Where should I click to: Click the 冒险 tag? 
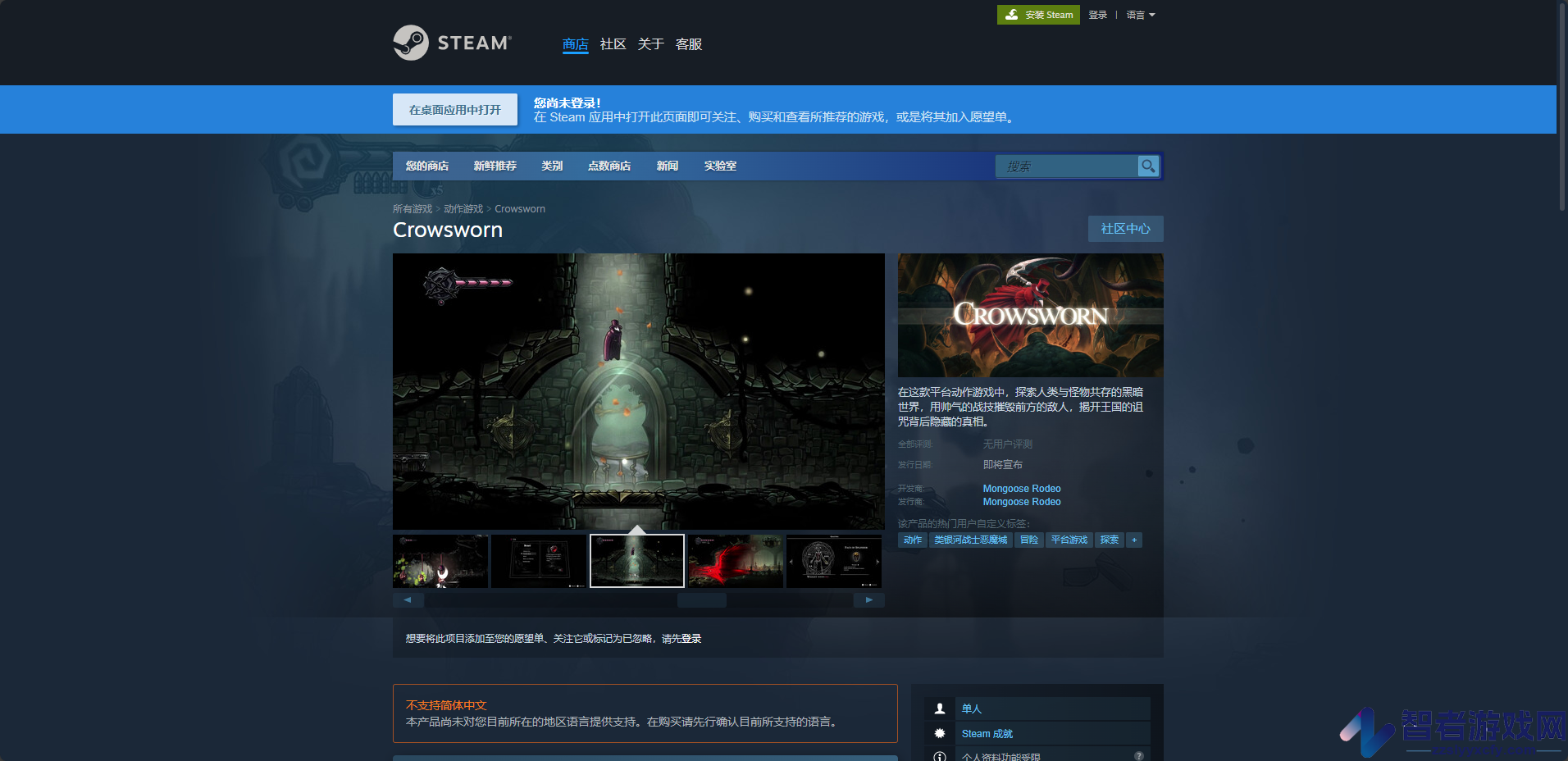click(1029, 540)
